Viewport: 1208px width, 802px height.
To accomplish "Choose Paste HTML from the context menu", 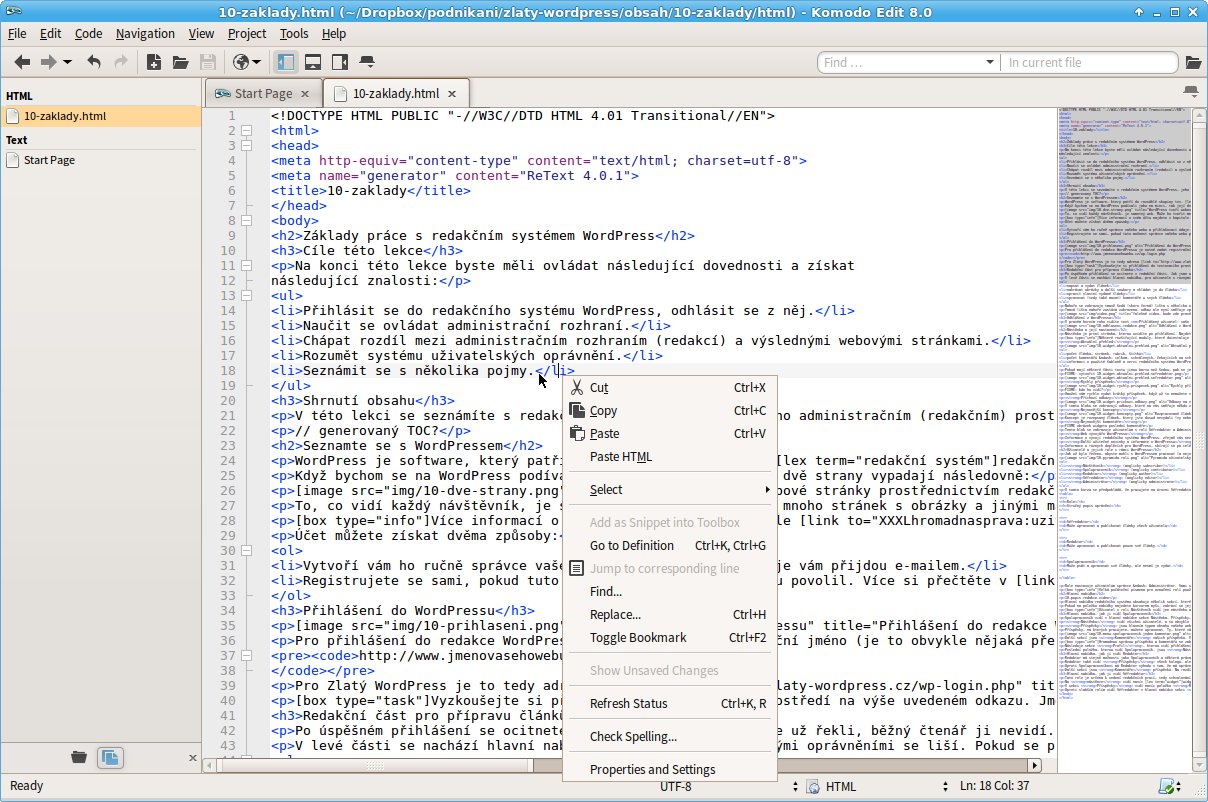I will (670, 457).
